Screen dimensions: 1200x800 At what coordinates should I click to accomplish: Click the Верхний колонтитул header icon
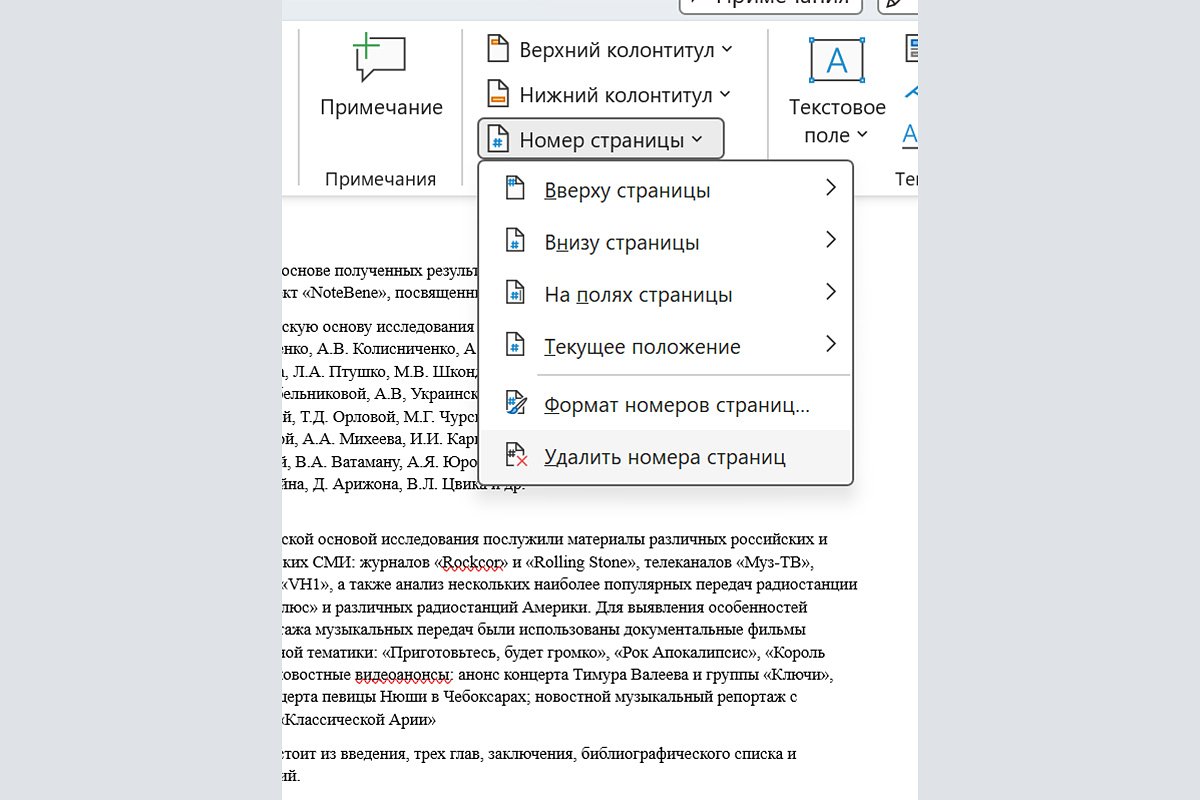click(x=498, y=47)
